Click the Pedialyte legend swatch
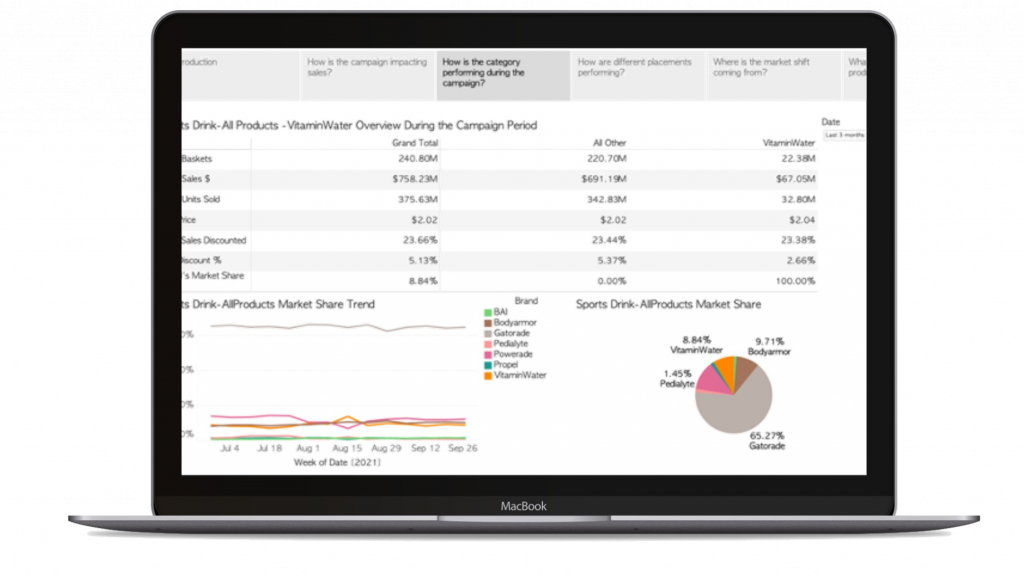This screenshot has height=578, width=1024. click(488, 344)
